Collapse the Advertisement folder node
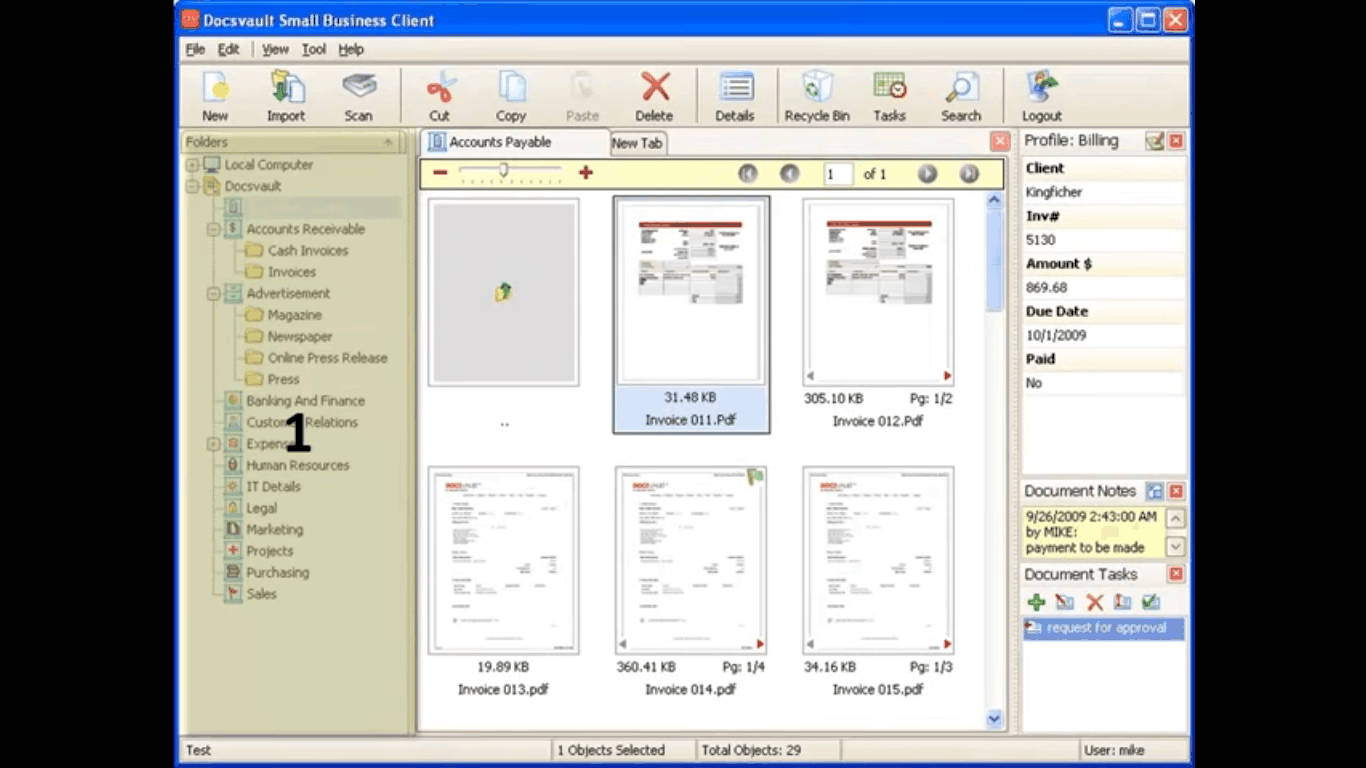Viewport: 1366px width, 768px height. pos(213,294)
